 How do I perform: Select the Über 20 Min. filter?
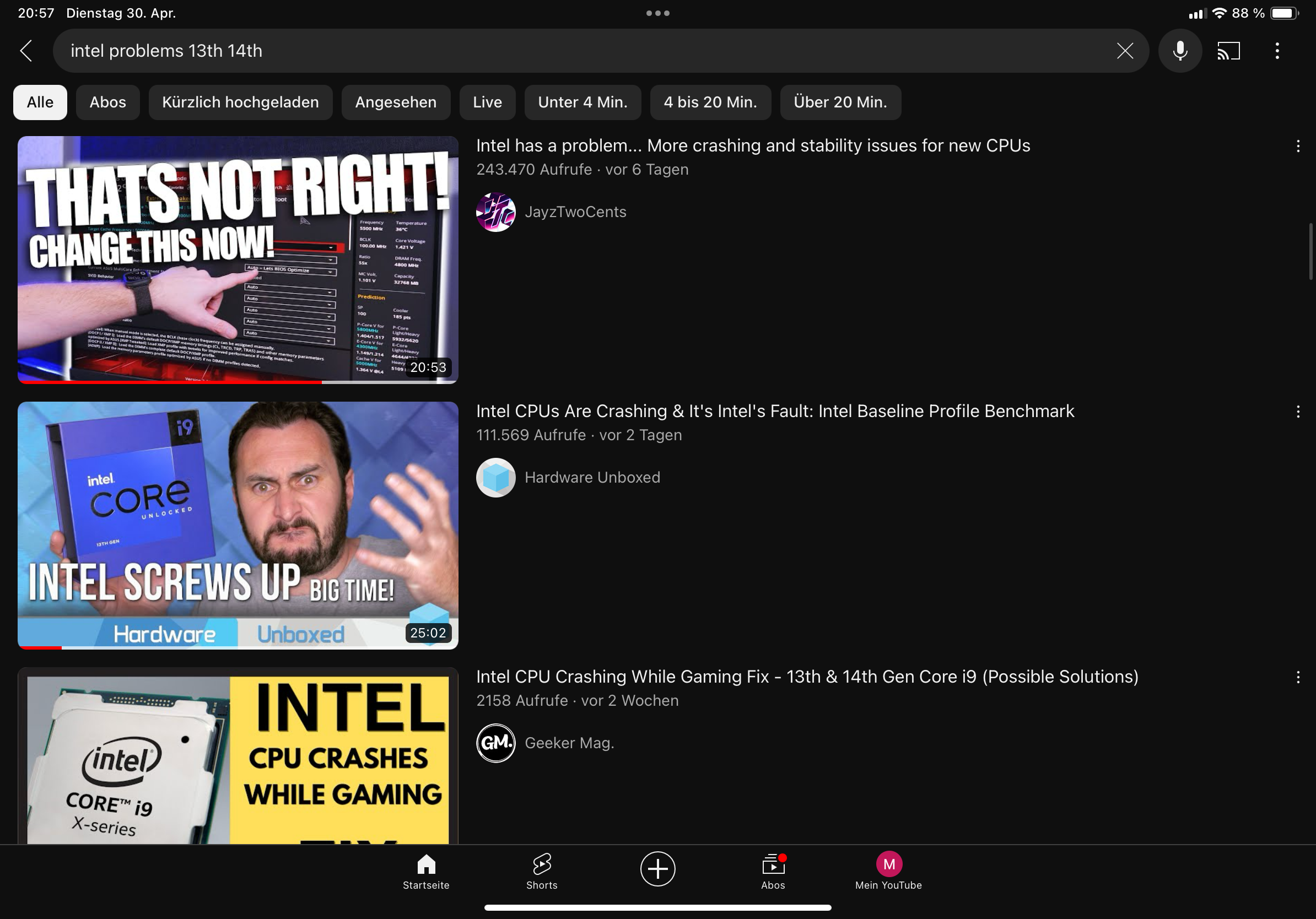point(840,102)
